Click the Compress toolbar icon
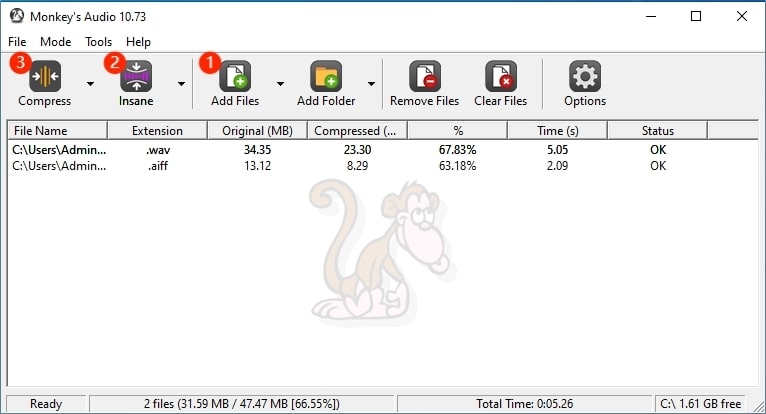Viewport: 766px width, 414px height. click(x=45, y=76)
